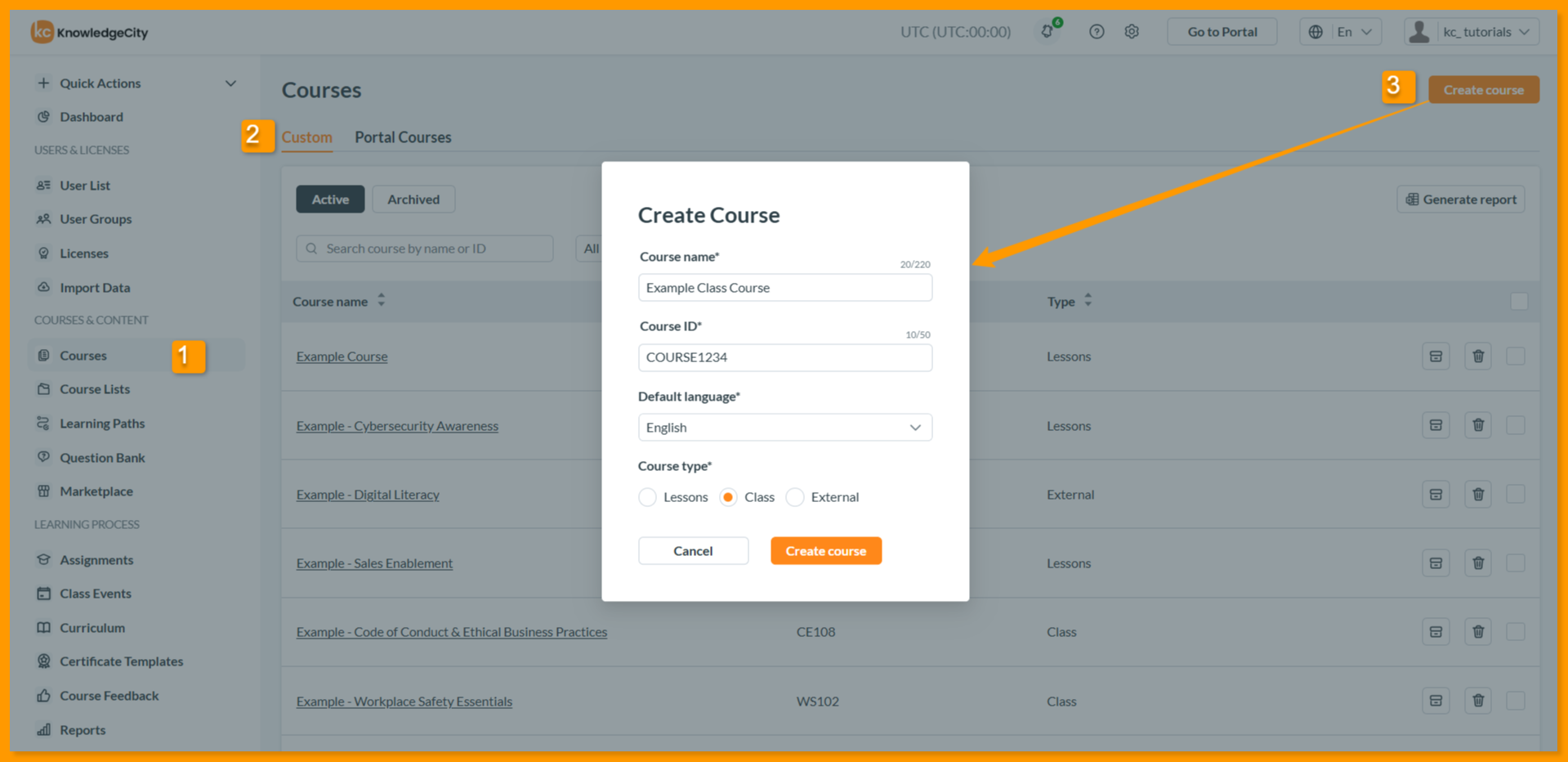Open Dashboard from sidebar
1568x762 pixels.
point(91,117)
